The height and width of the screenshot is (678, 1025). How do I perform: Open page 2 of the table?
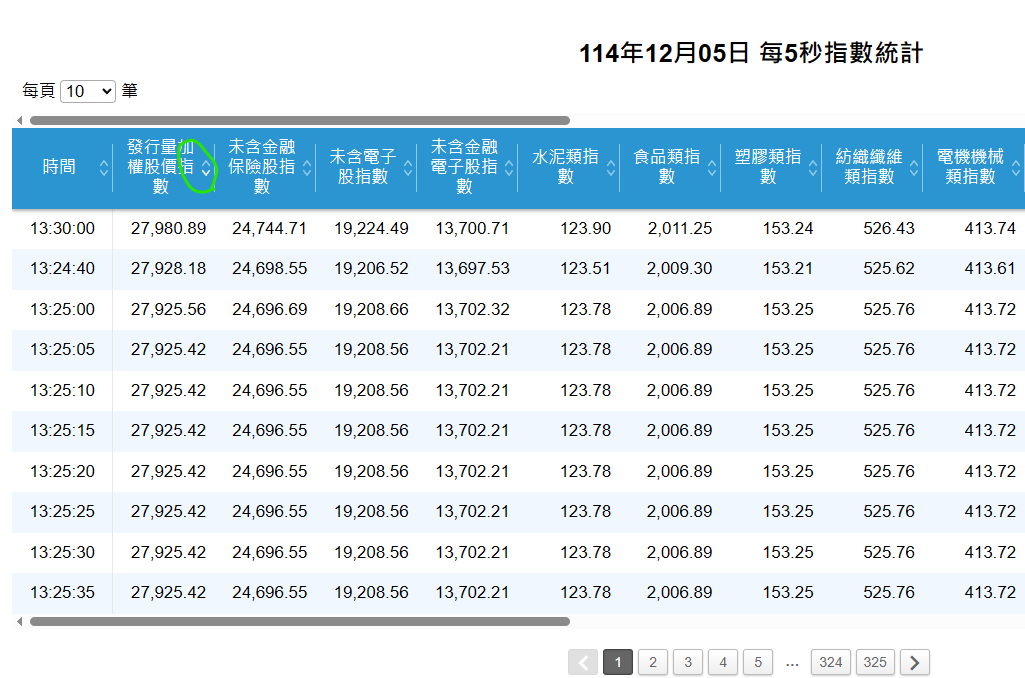coord(652,662)
